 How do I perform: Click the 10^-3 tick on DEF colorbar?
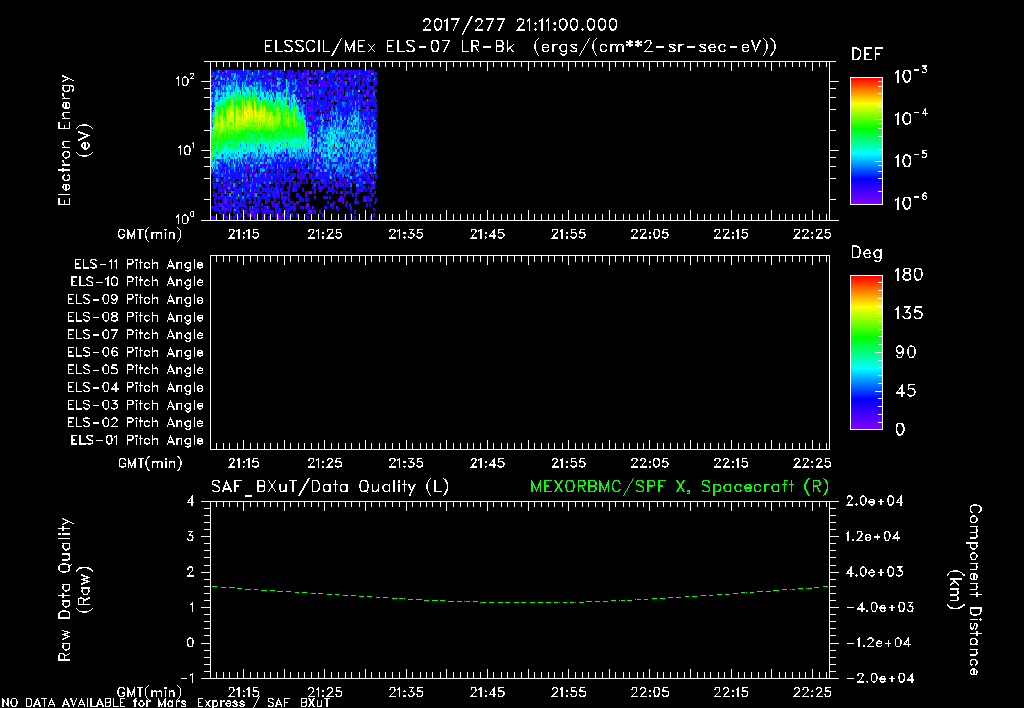coord(910,76)
